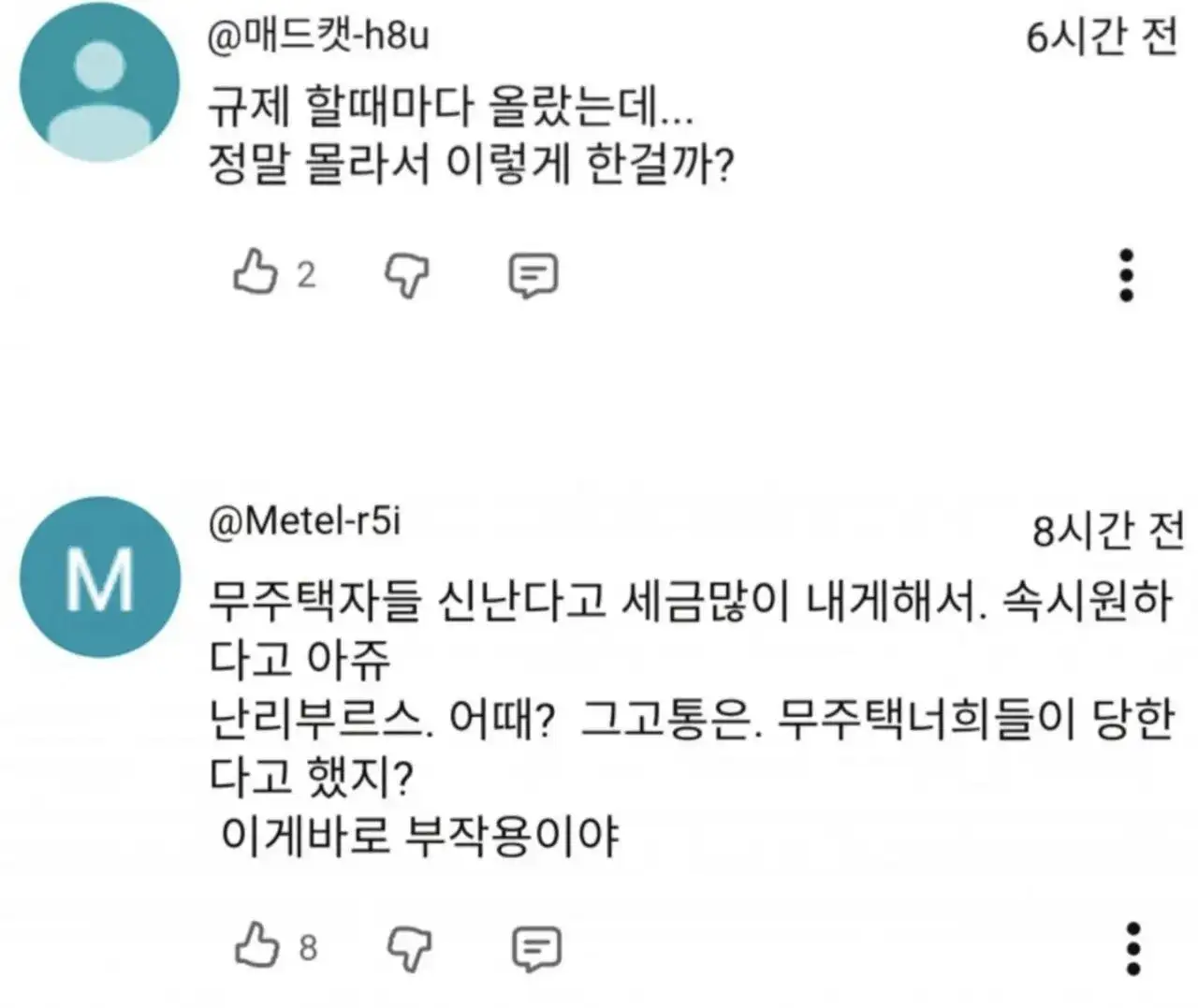This screenshot has height=1008, width=1198.
Task: Like the 매드캣-h8u comment with thumbs-up
Action: click(256, 274)
